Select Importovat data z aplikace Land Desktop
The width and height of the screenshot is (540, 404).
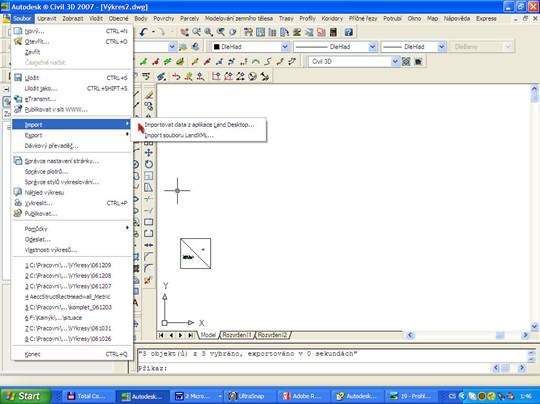(198, 125)
